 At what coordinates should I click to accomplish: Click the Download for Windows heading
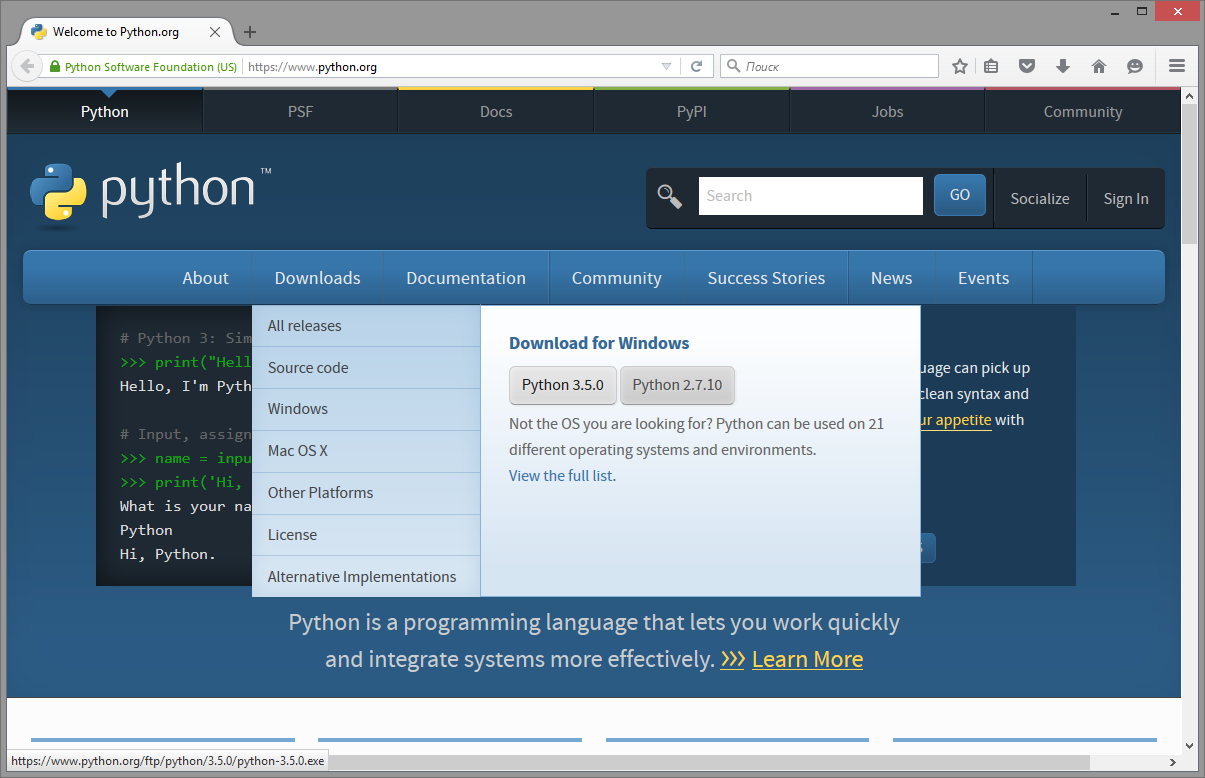(599, 343)
